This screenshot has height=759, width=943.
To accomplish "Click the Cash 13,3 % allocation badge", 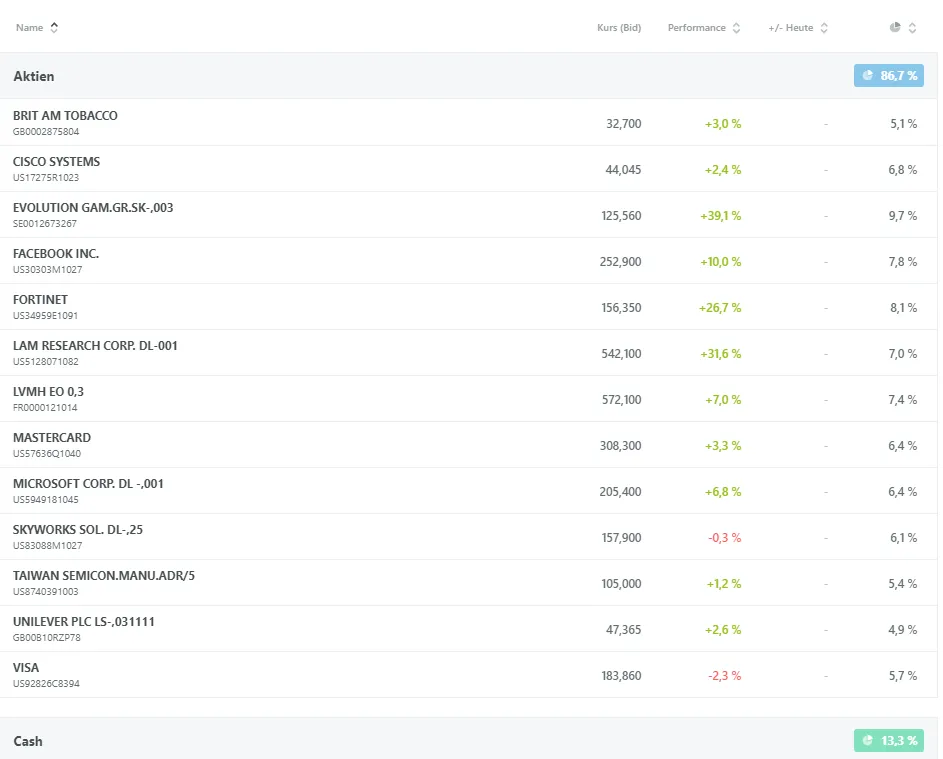I will click(x=888, y=740).
